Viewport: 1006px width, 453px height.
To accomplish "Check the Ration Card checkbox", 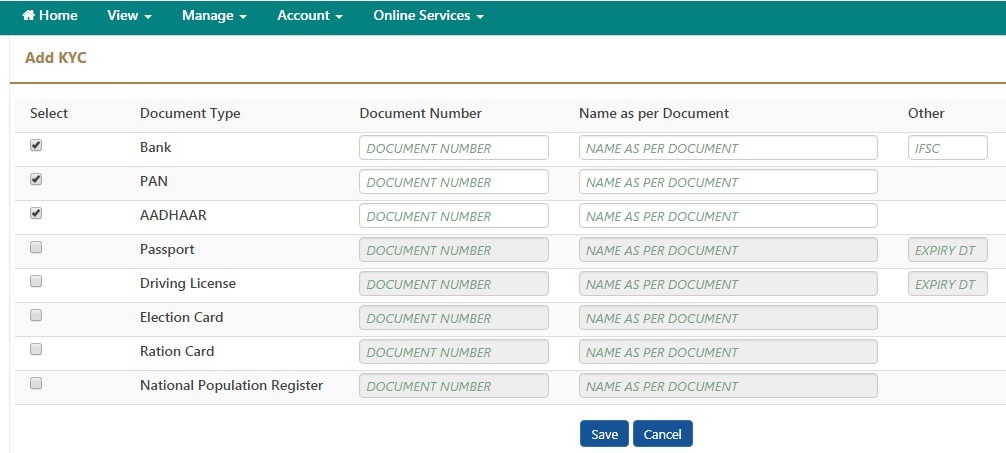I will pyautogui.click(x=36, y=350).
